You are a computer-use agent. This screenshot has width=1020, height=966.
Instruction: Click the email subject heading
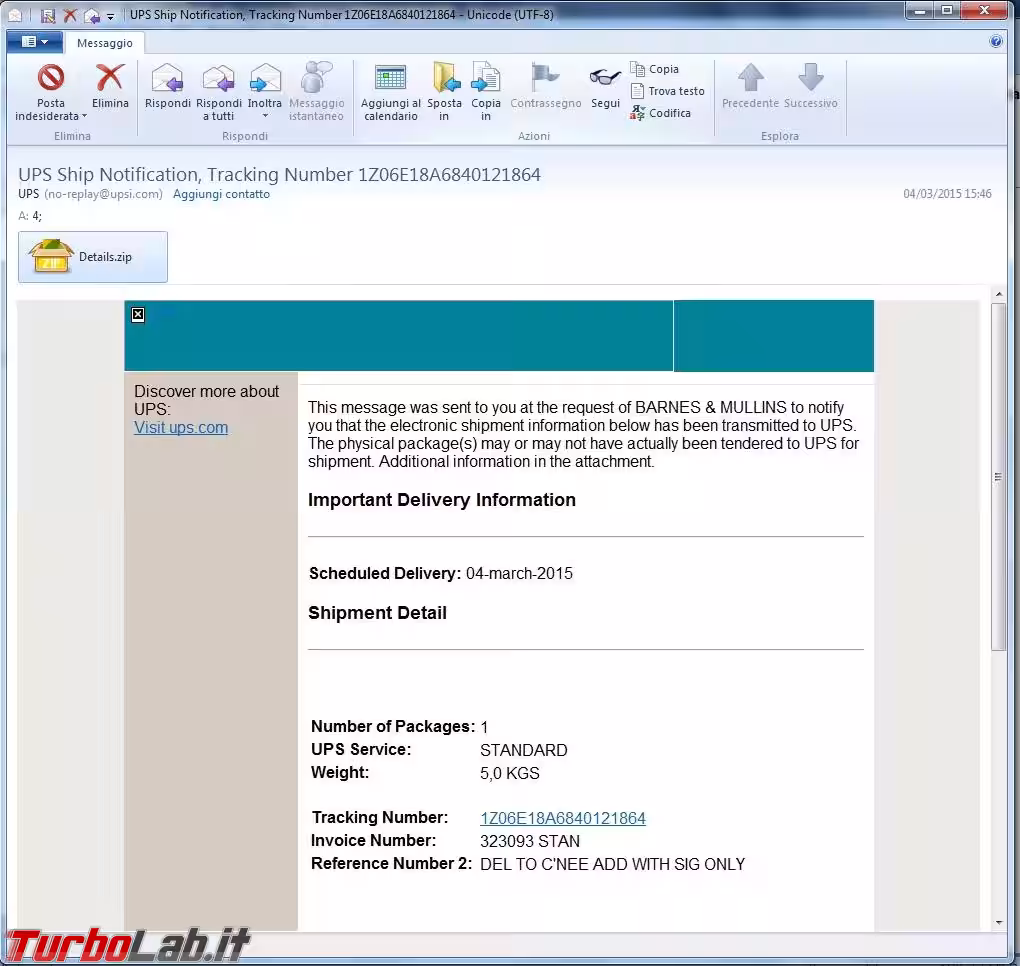point(280,174)
